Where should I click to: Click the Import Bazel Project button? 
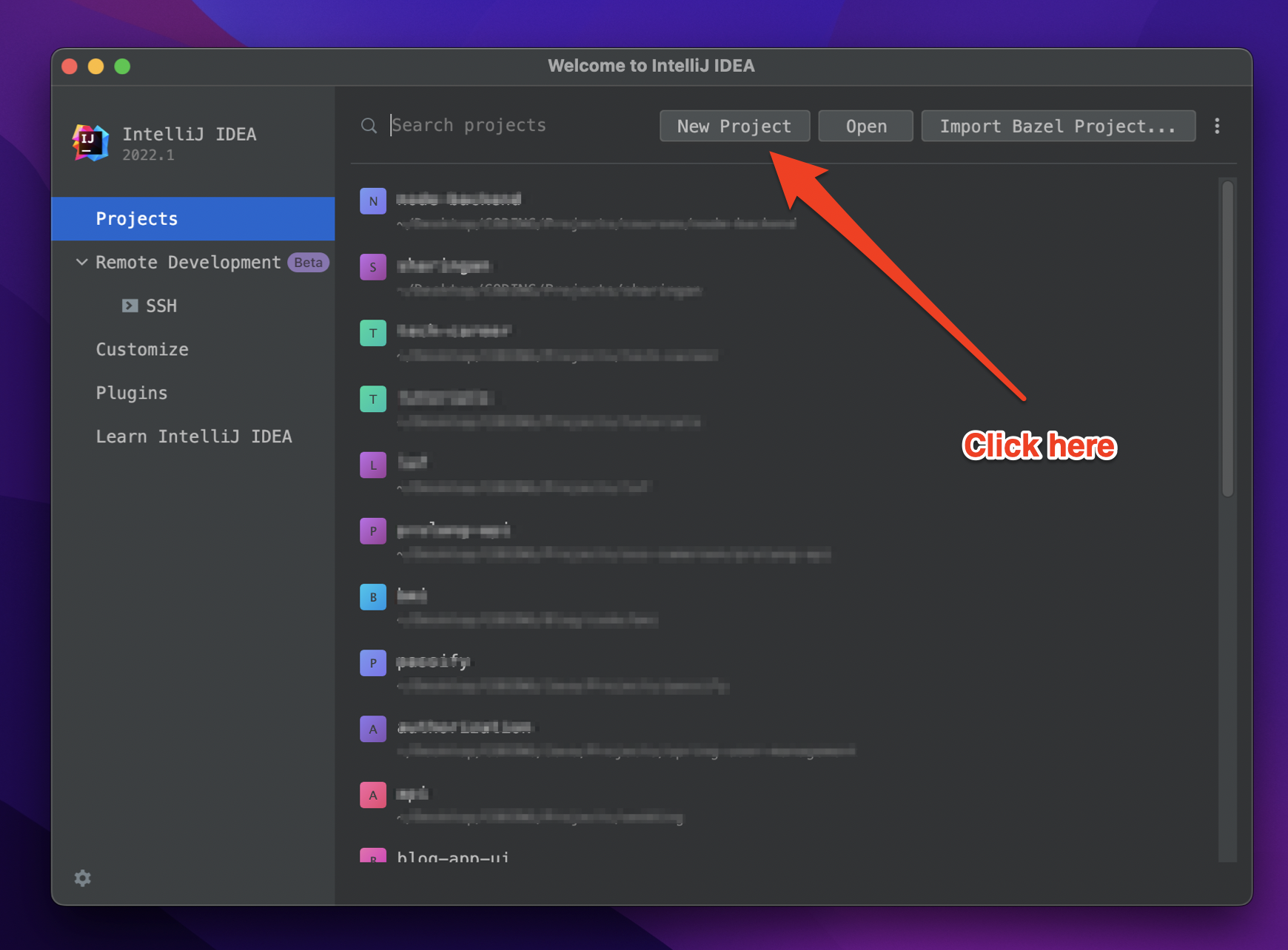(x=1058, y=126)
